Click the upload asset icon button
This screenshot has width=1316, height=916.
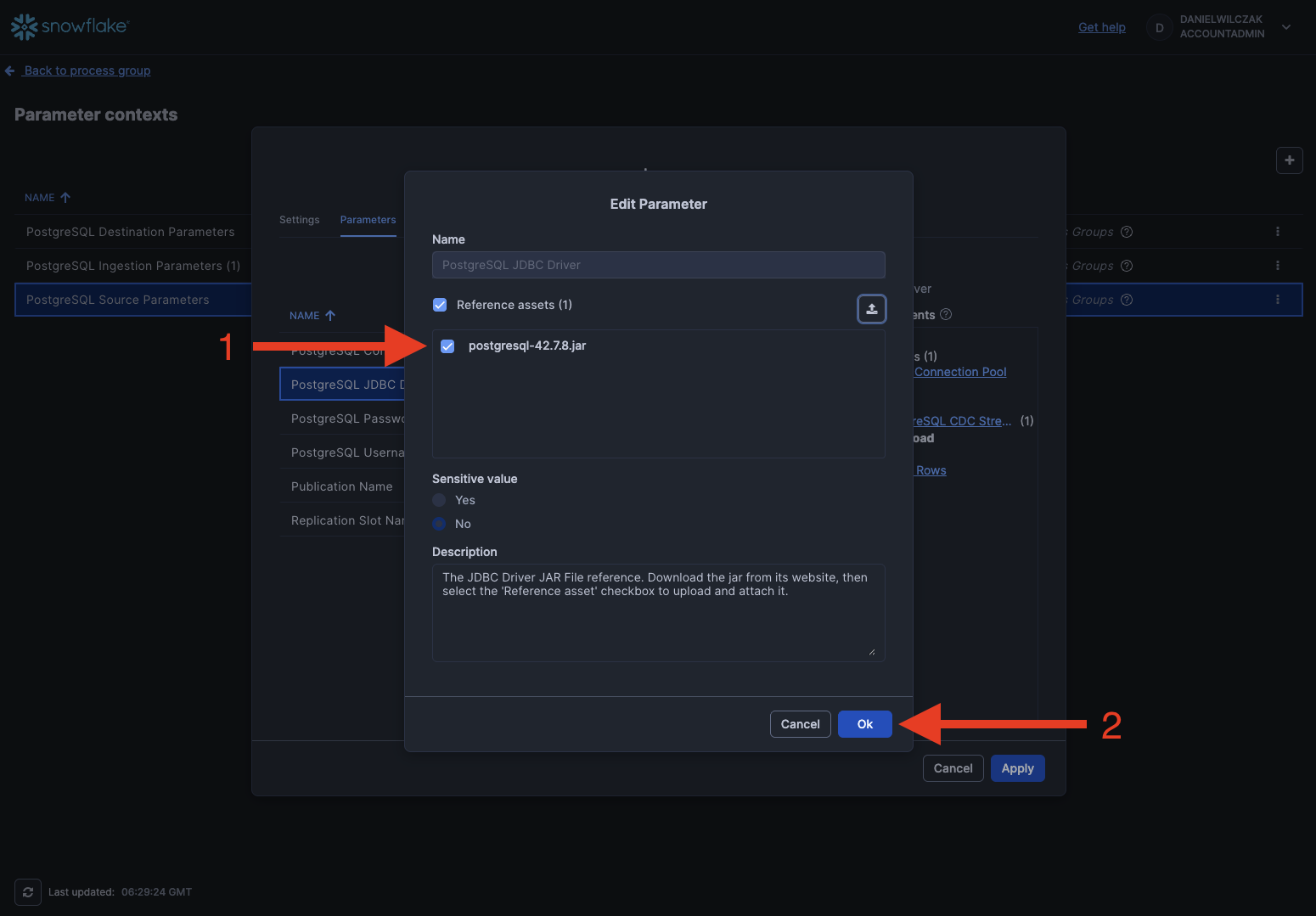871,309
